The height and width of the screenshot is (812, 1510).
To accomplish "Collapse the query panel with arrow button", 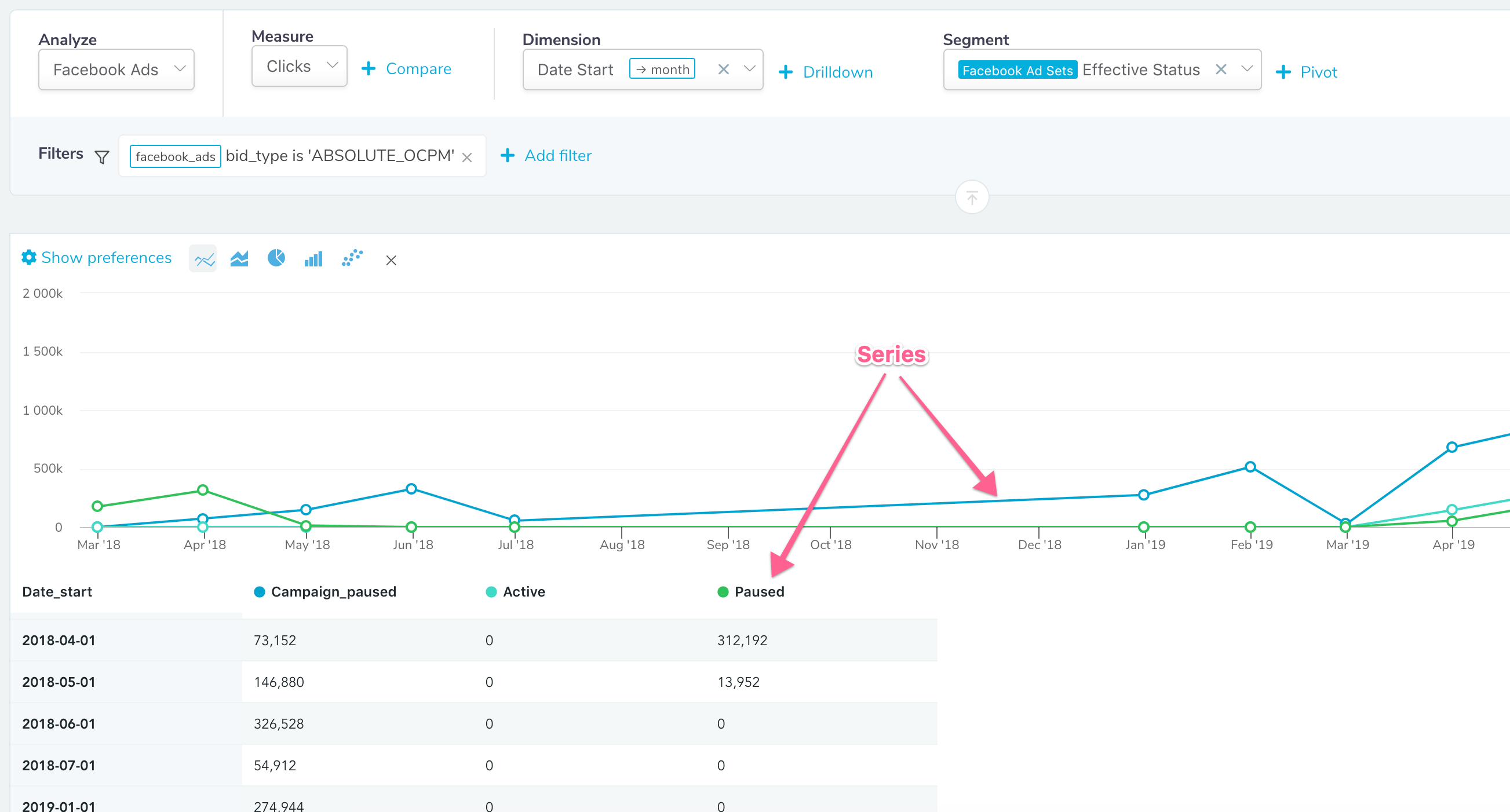I will (x=972, y=197).
